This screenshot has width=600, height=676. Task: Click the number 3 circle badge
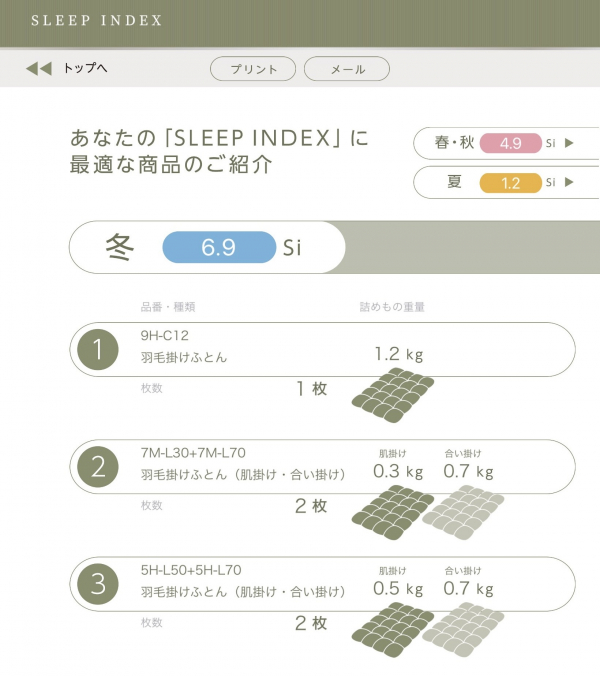[97, 584]
